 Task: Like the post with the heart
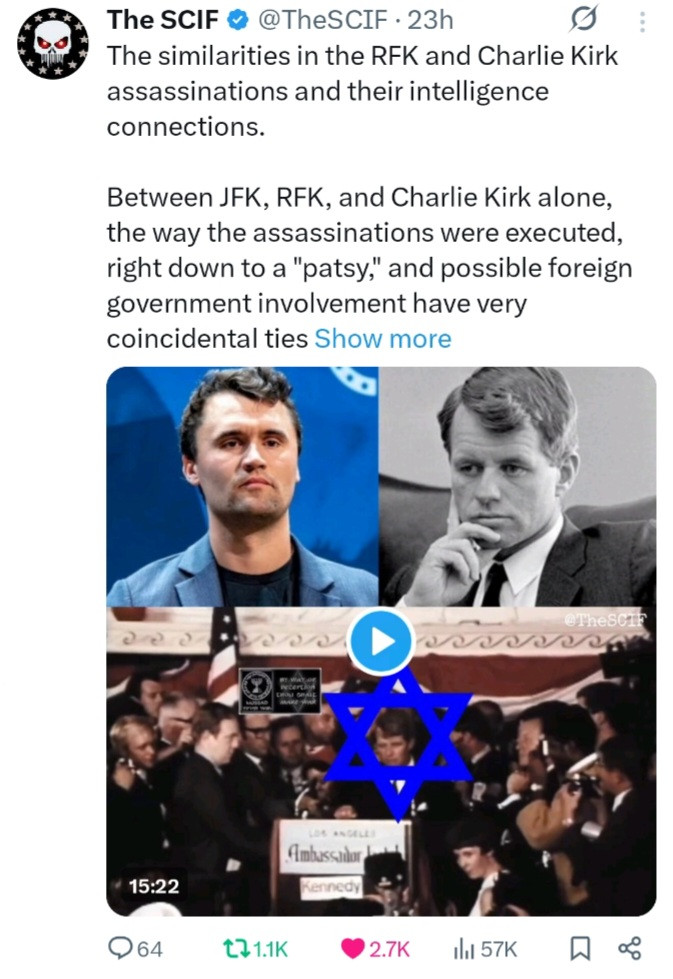(354, 947)
